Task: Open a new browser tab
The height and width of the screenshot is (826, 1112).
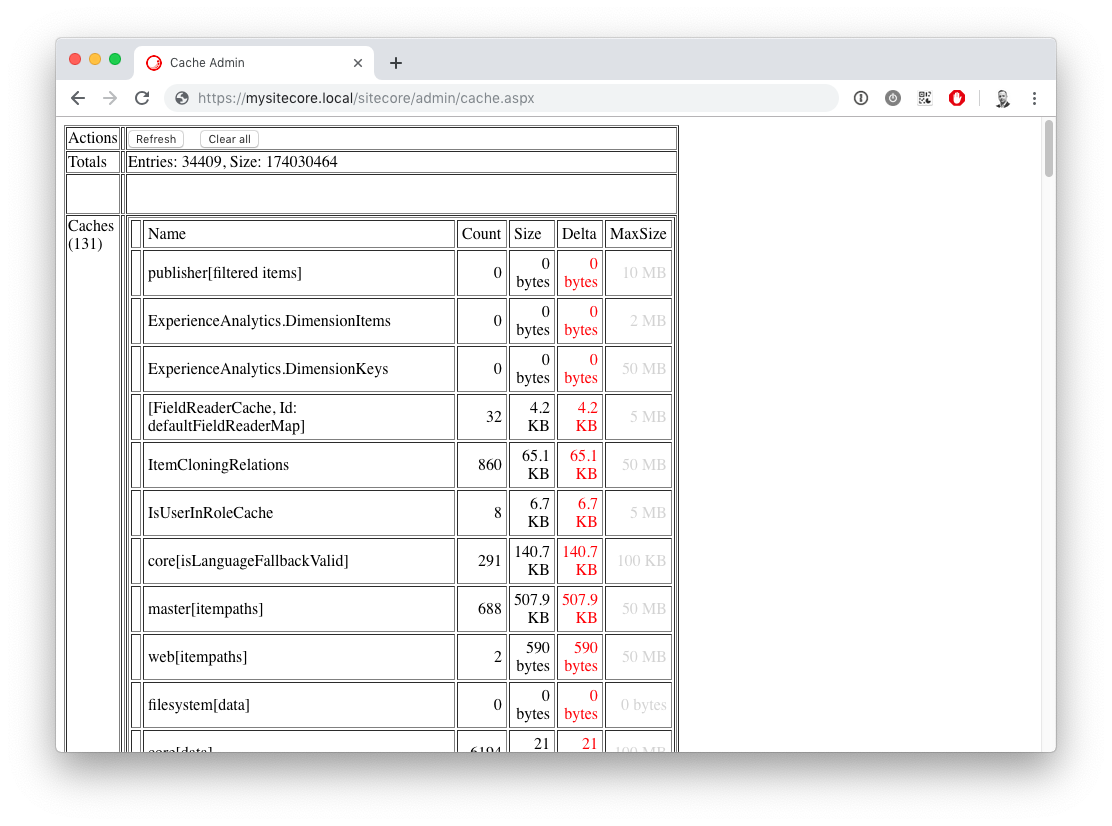Action: [x=396, y=63]
